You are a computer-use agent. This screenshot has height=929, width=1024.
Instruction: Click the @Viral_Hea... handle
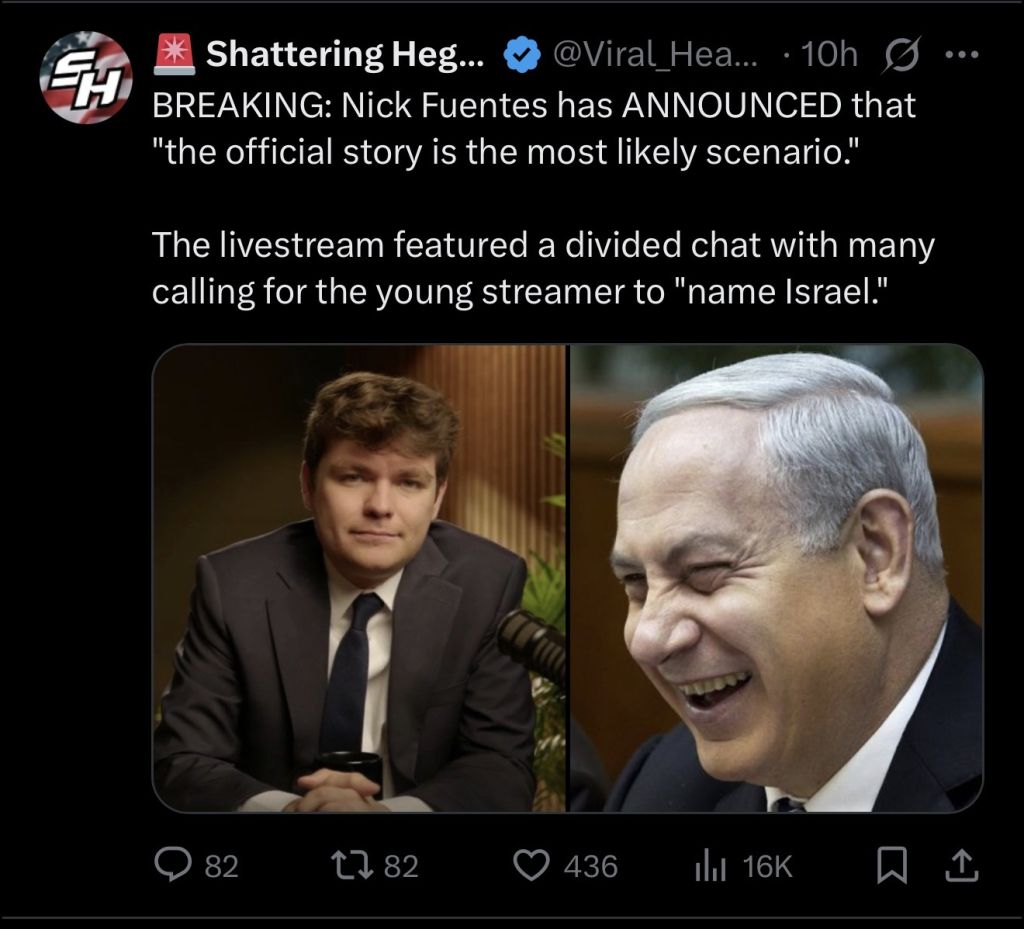[655, 54]
